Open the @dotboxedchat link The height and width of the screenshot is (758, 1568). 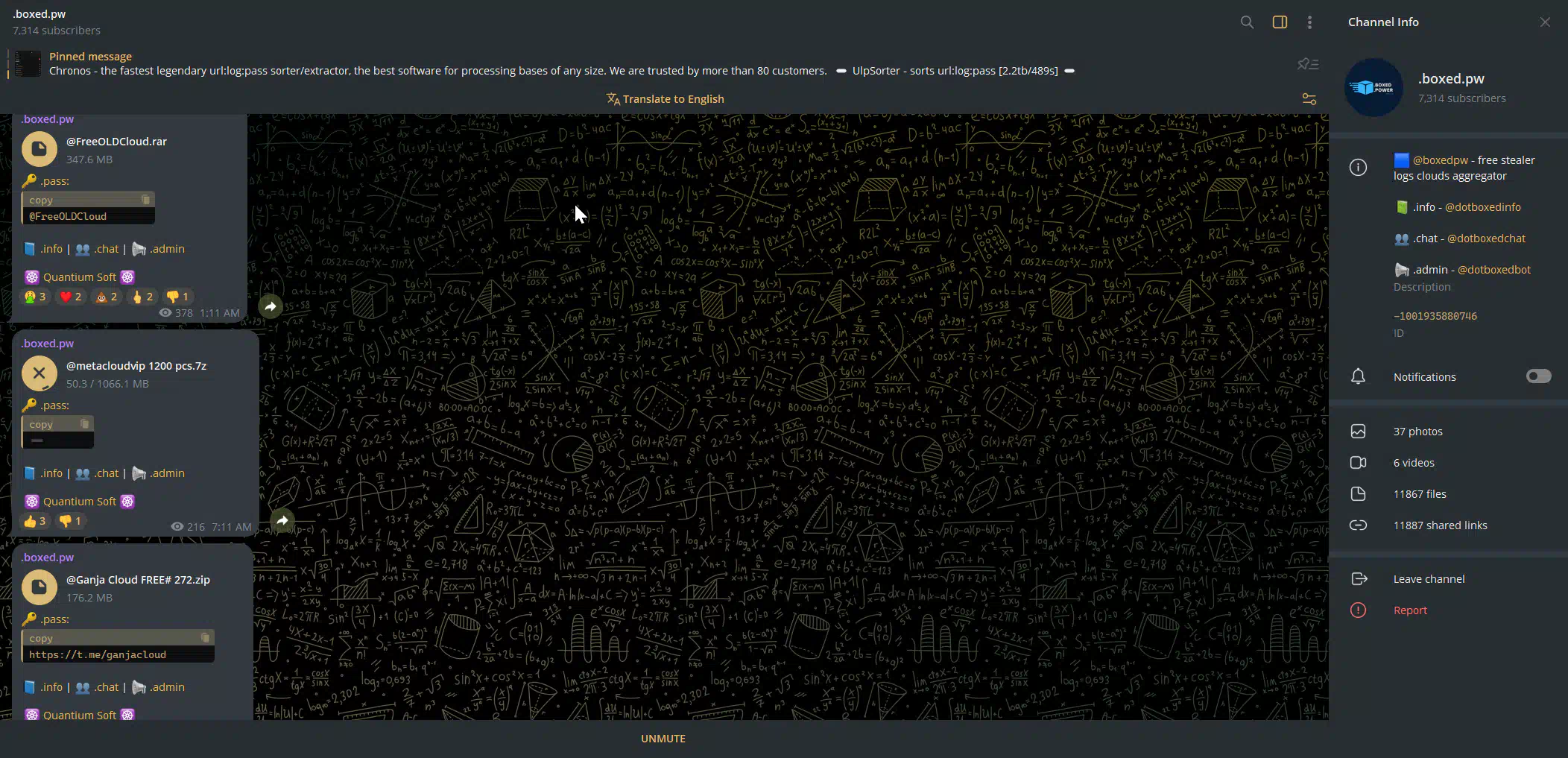coord(1486,239)
